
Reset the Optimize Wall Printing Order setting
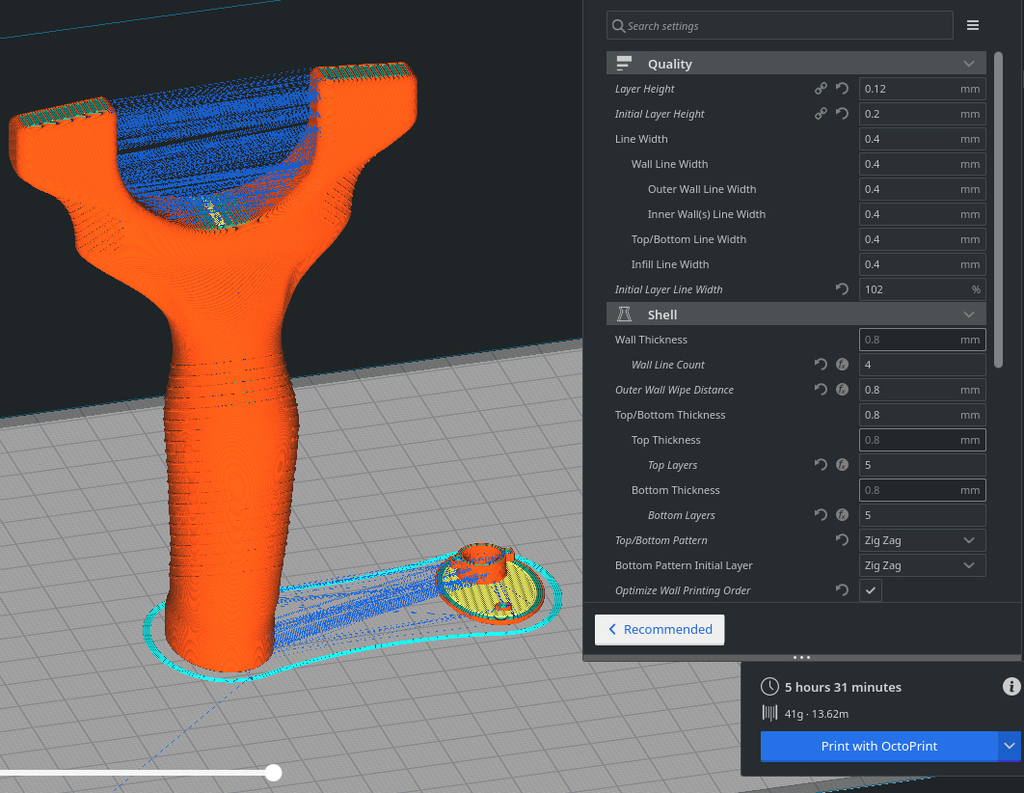click(842, 591)
